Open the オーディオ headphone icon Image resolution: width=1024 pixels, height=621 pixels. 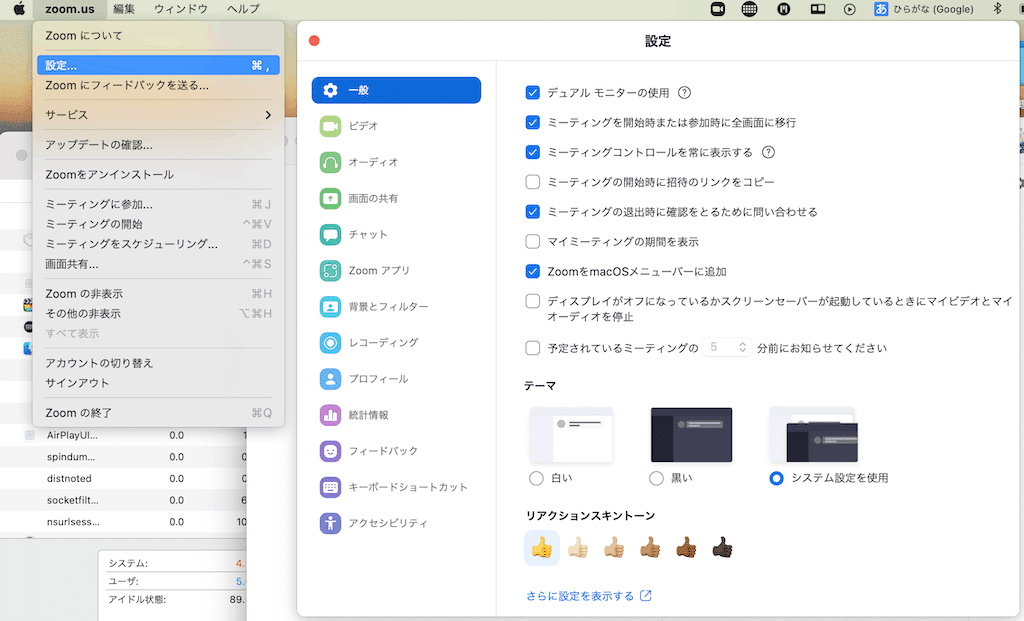[x=330, y=162]
